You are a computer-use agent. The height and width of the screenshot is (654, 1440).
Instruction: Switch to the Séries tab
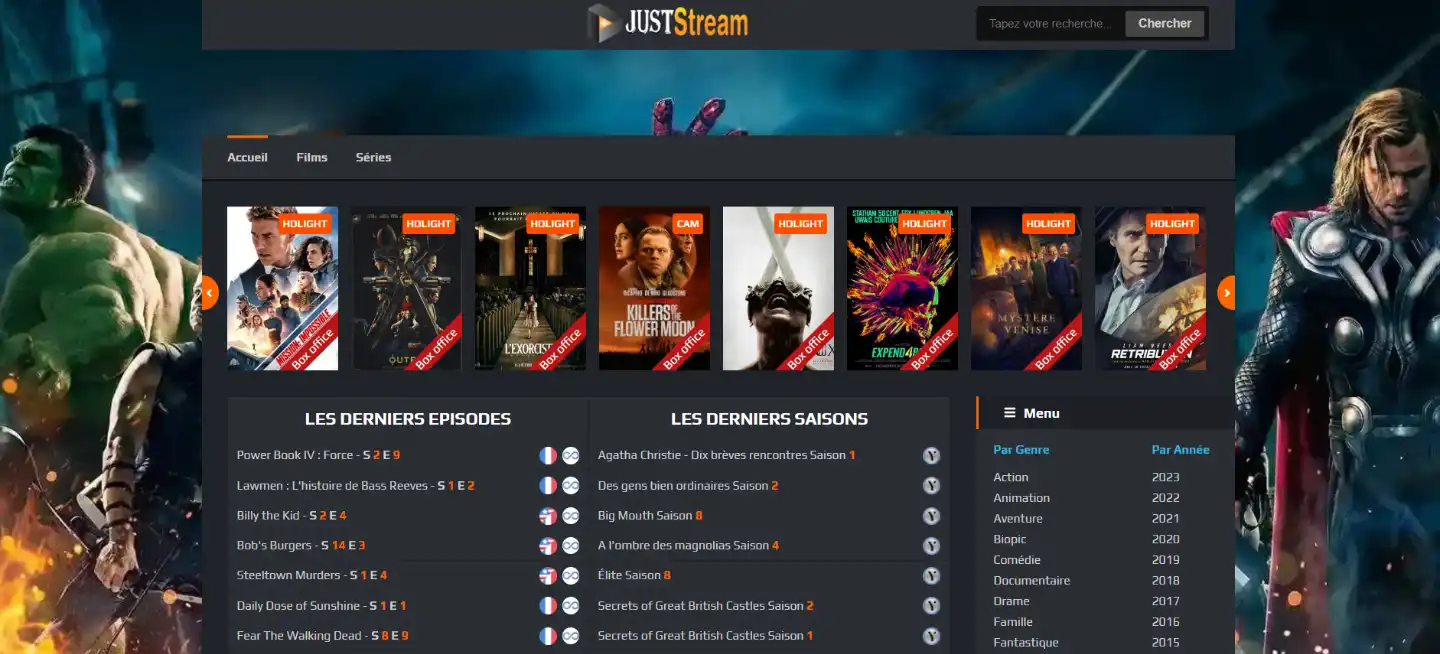(373, 157)
